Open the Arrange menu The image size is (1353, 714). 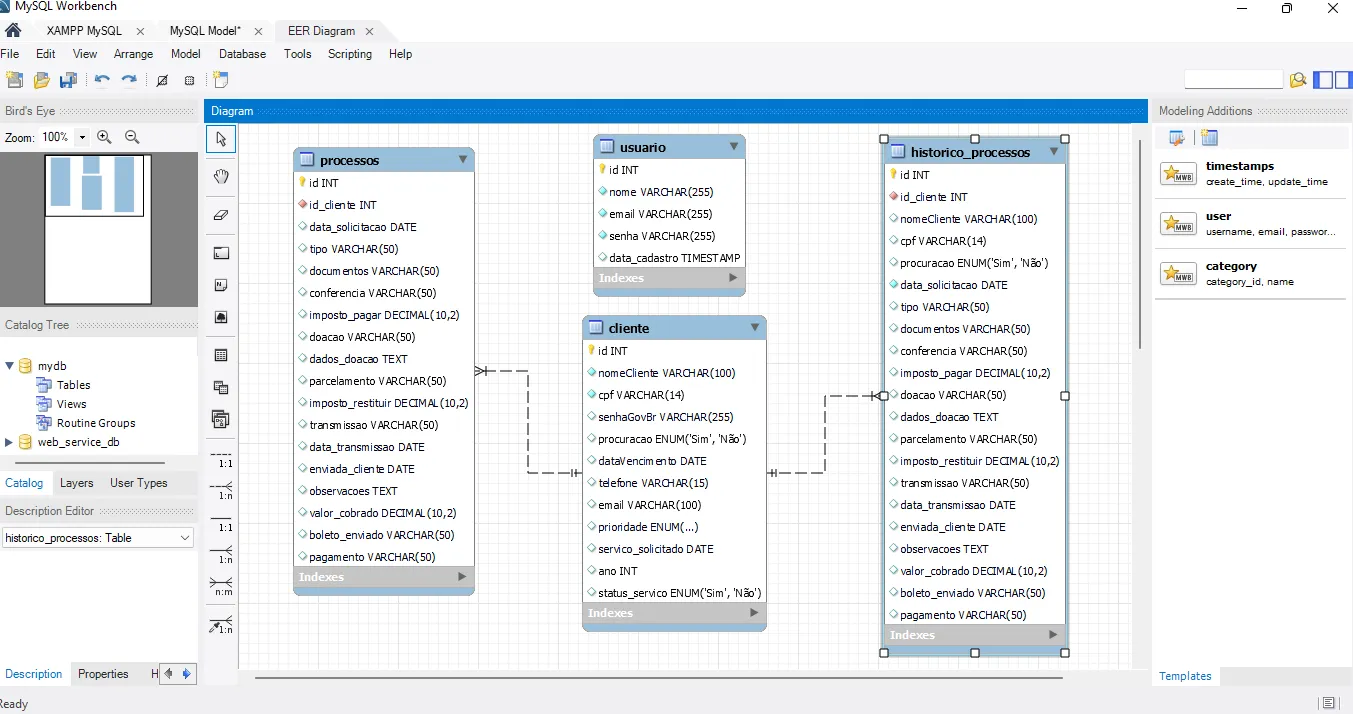[133, 54]
